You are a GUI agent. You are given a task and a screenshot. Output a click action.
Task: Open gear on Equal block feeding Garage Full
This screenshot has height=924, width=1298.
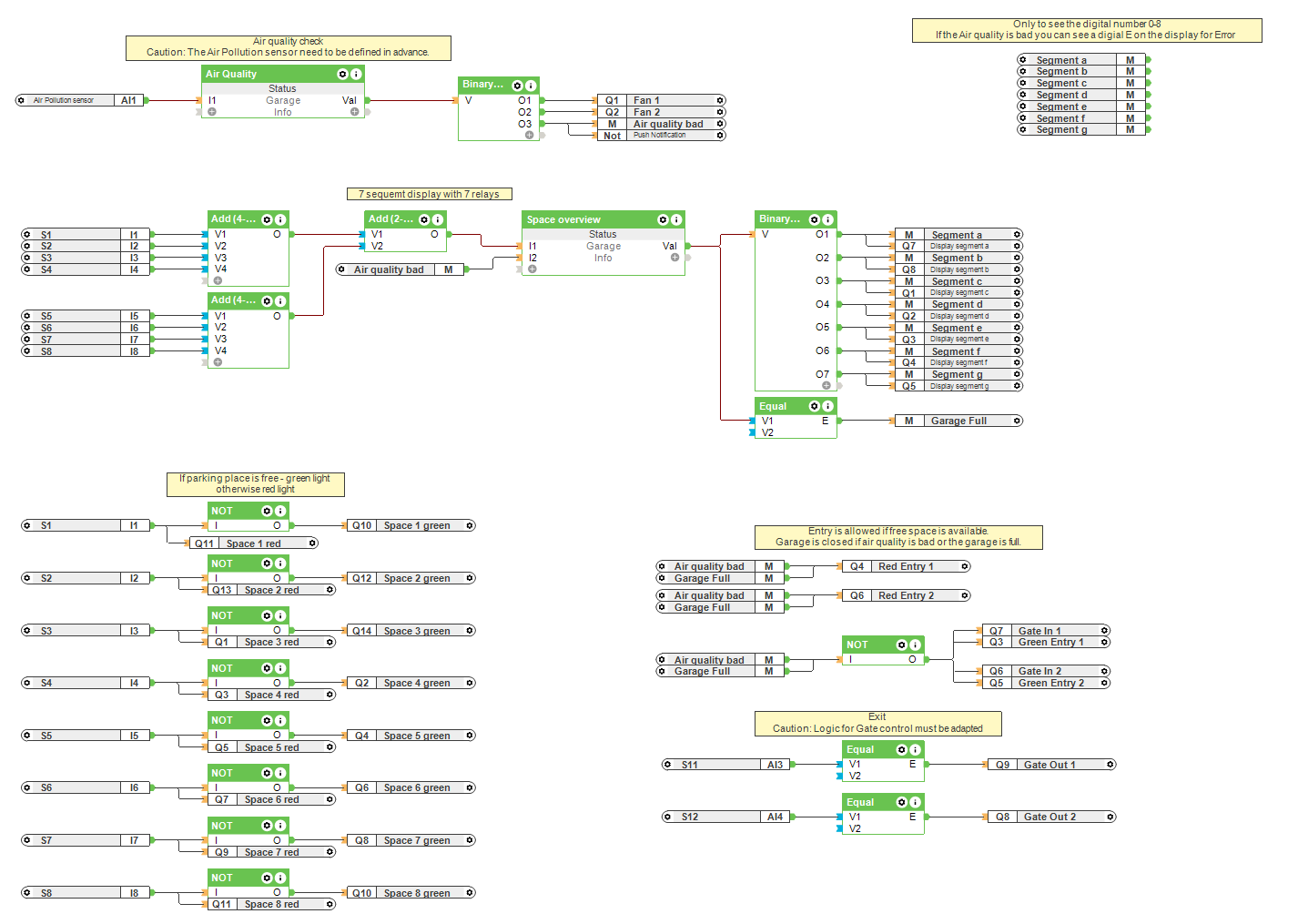click(x=815, y=407)
